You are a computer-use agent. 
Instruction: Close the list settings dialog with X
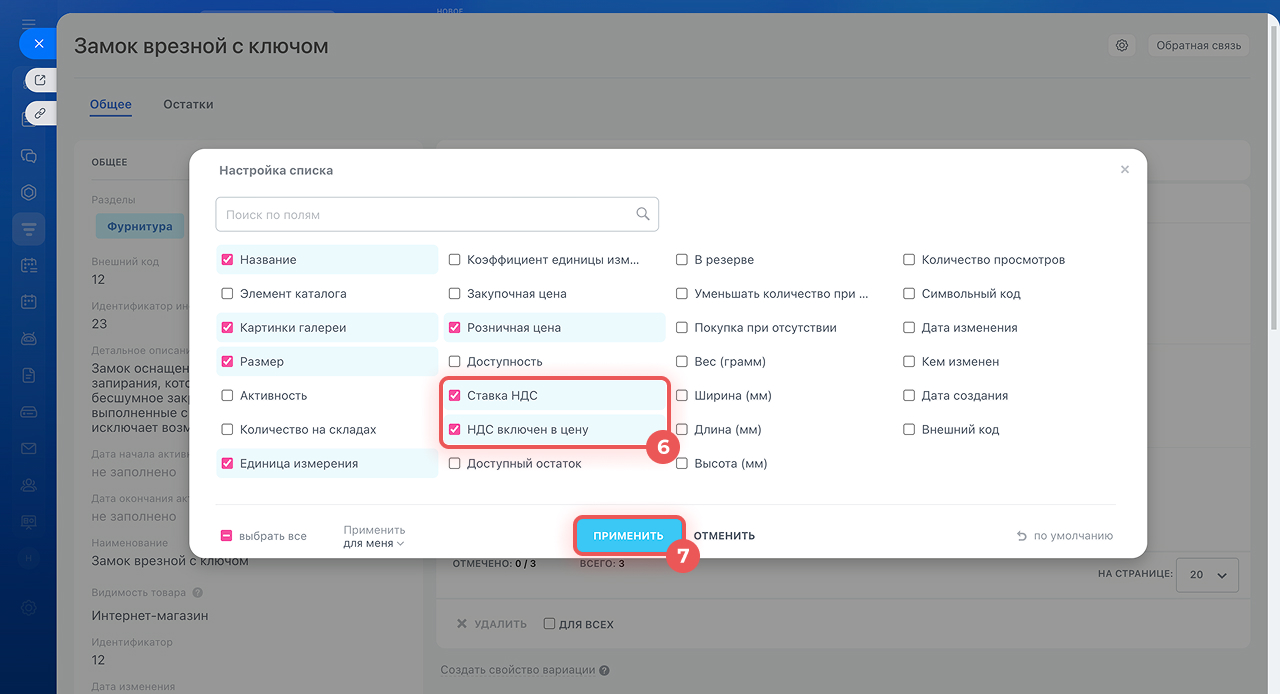coord(1125,170)
